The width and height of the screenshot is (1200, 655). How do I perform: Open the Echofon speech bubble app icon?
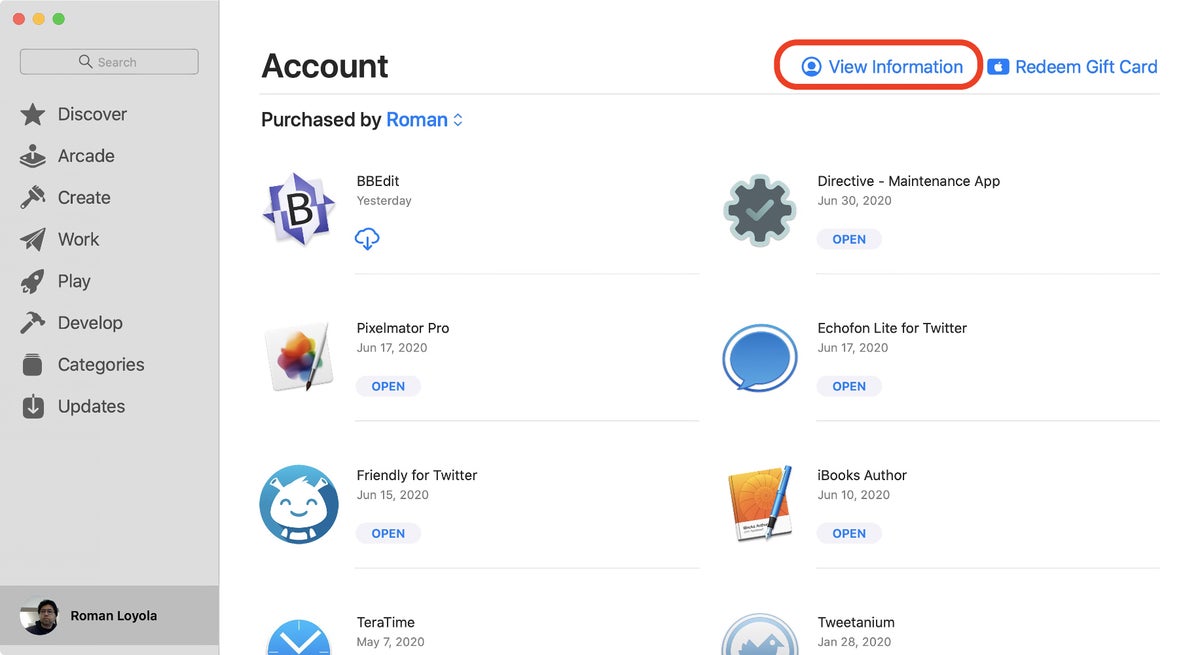pos(760,357)
